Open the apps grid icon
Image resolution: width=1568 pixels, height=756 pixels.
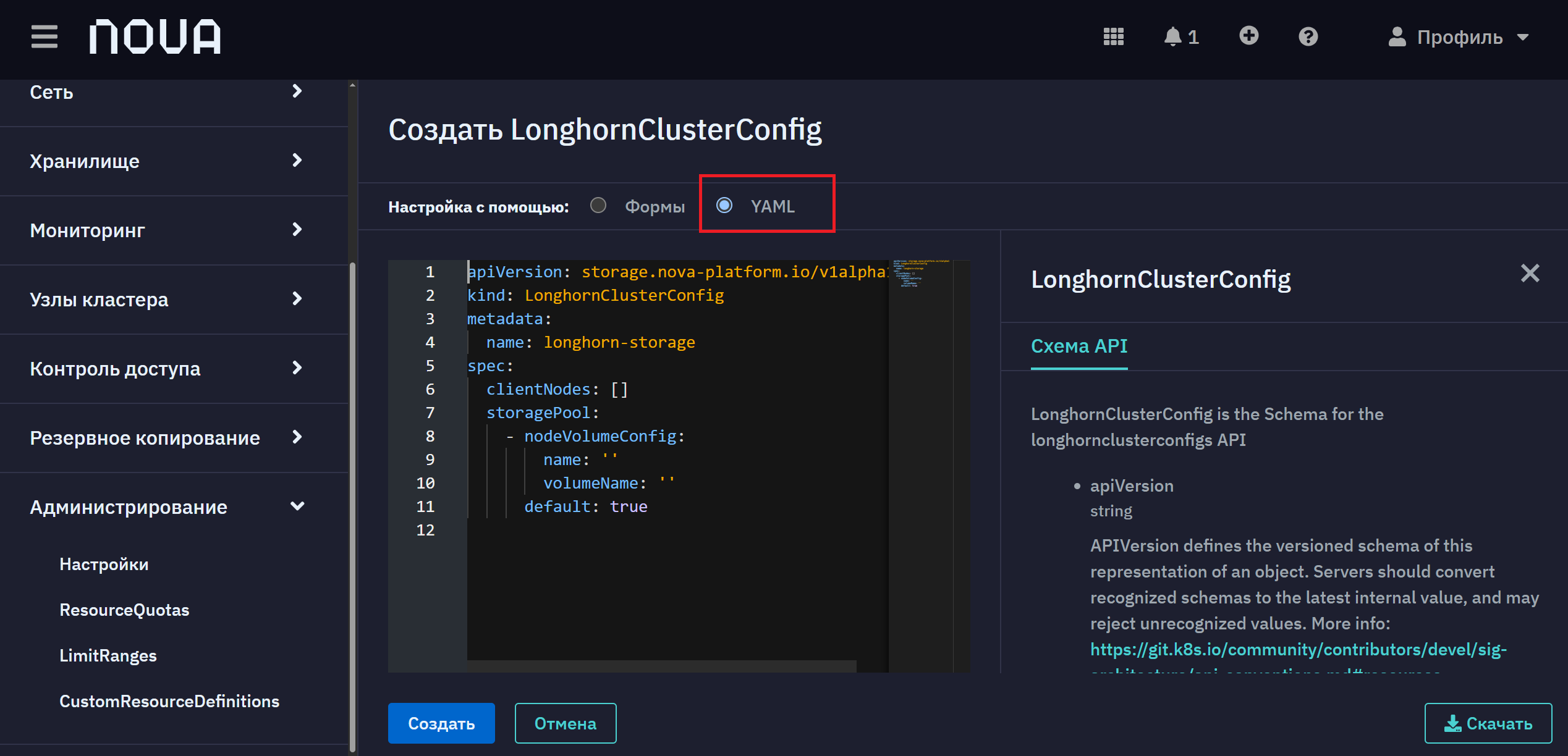pos(1114,36)
